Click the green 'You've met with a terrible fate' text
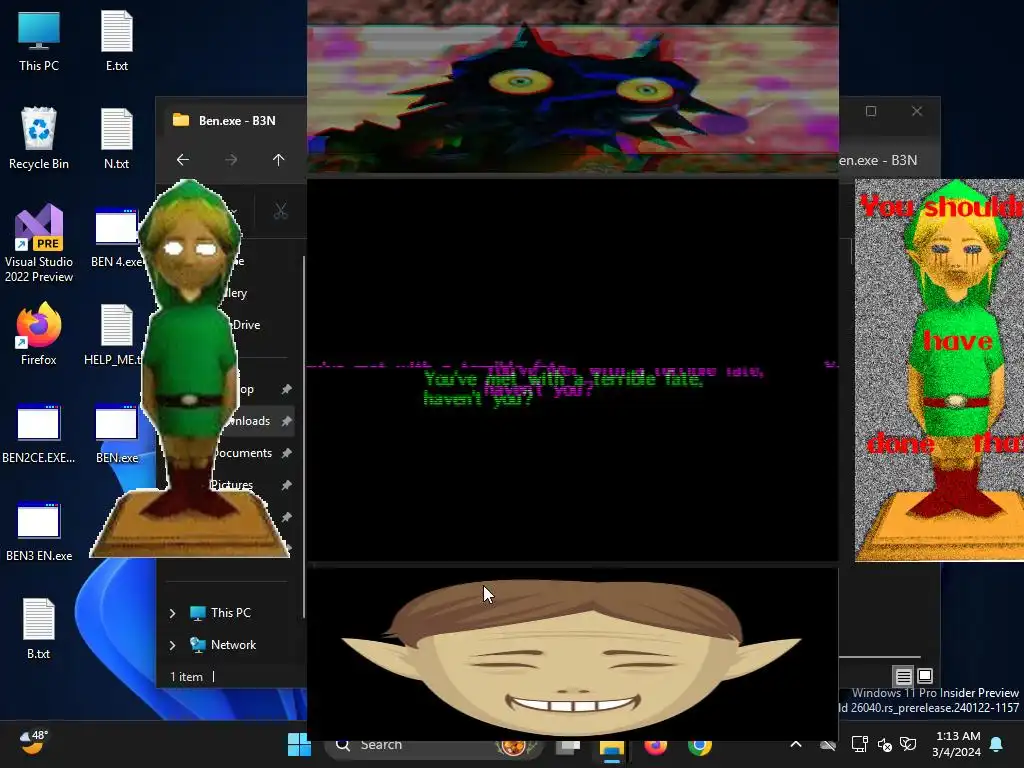The height and width of the screenshot is (768, 1024). [x=564, y=388]
